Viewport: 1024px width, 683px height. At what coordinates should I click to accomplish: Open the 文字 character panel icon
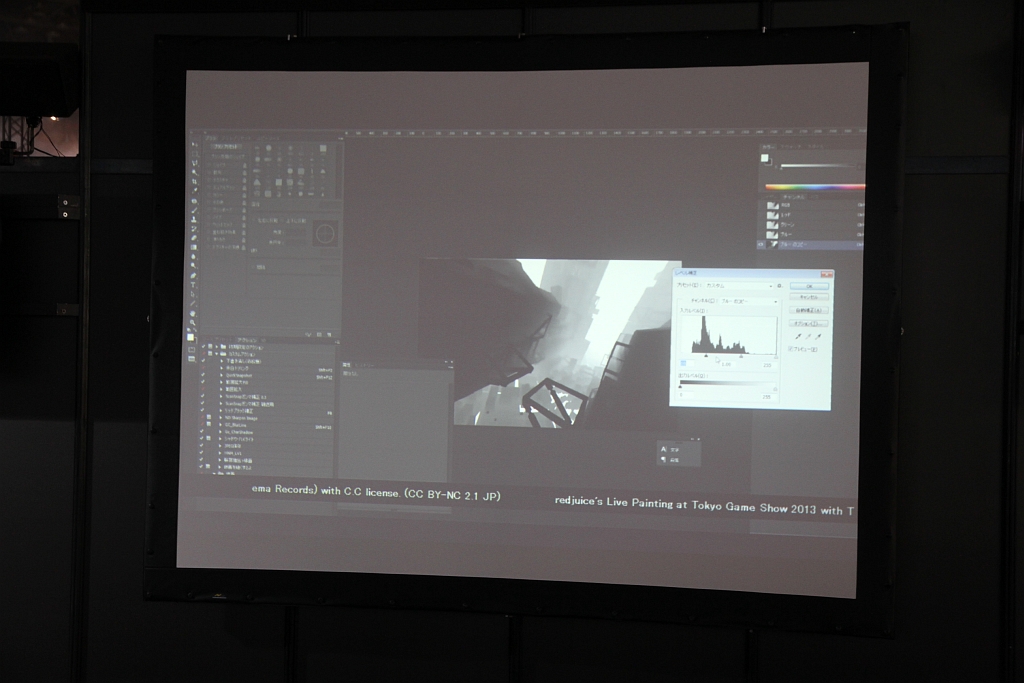pyautogui.click(x=664, y=449)
